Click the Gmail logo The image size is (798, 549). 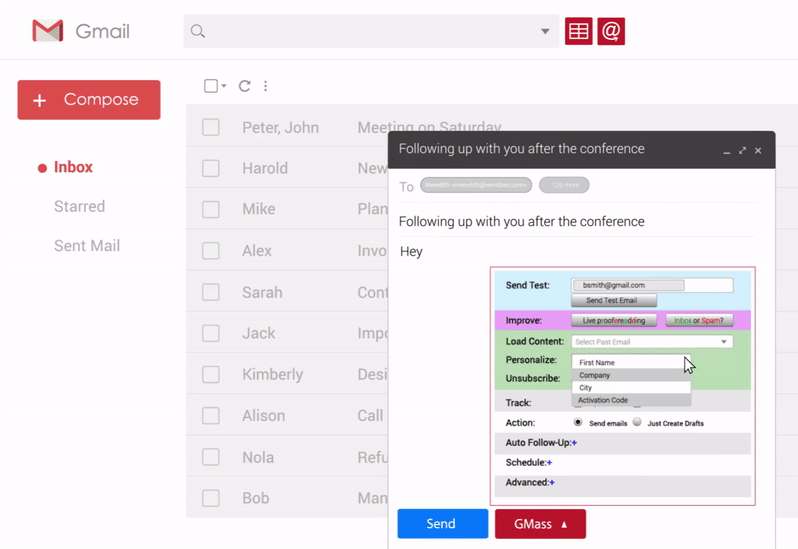tap(48, 31)
